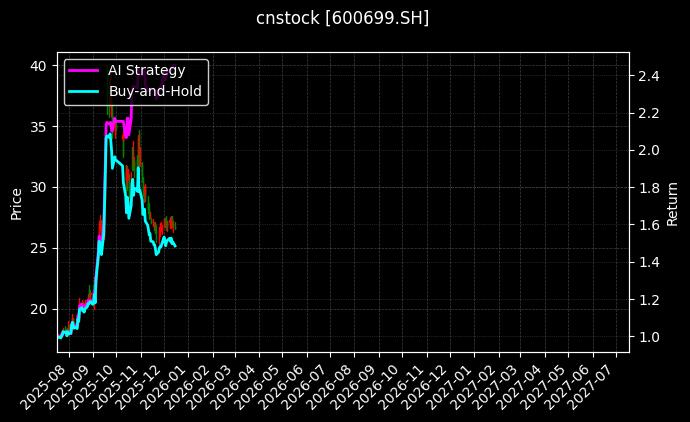Click the peak of the cyan Buy-and-Hold line
690x422 pixels.
[x=108, y=133]
